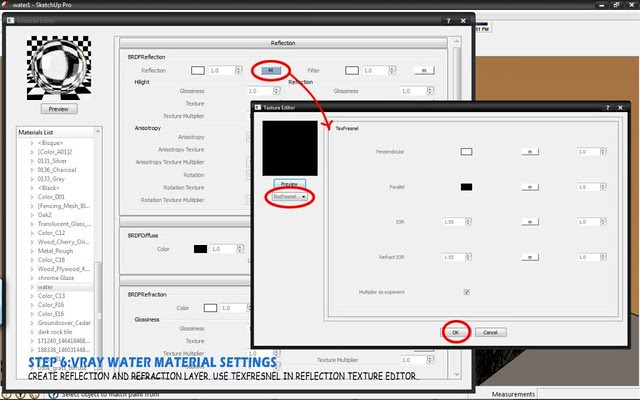Click the IOR value spinner arrows
640x400 pixels.
[x=469, y=222]
